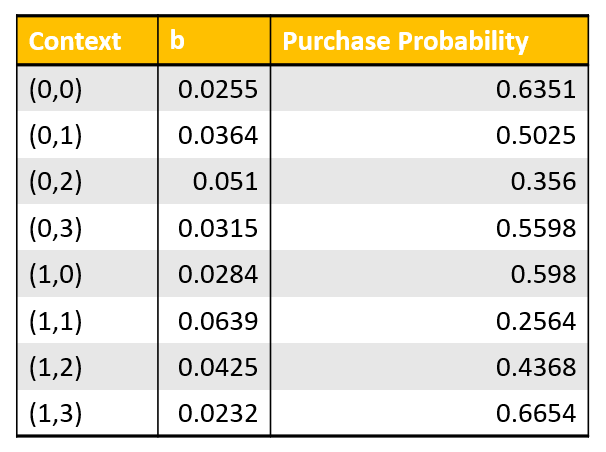The image size is (606, 452).
Task: Select purchase probability 0.5598
Action: coord(536,228)
